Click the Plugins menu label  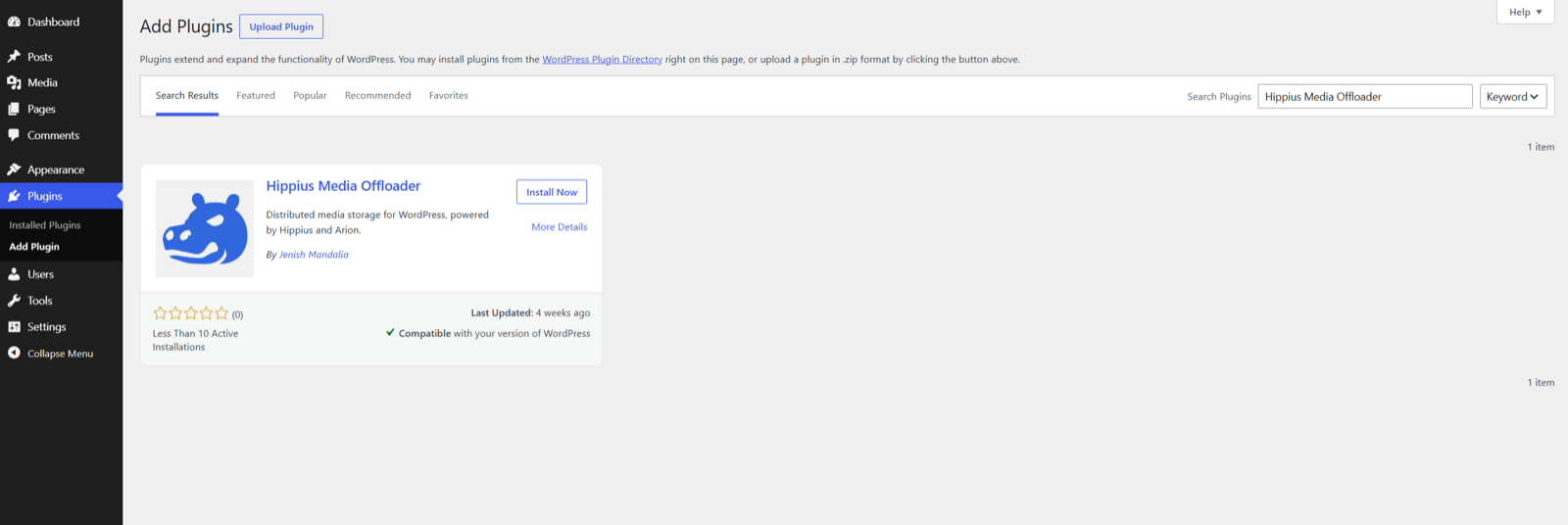tap(45, 196)
